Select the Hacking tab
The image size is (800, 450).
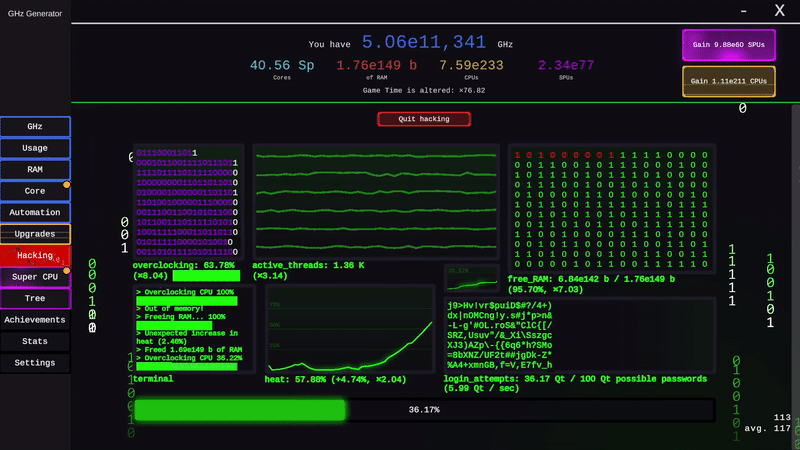(35, 255)
